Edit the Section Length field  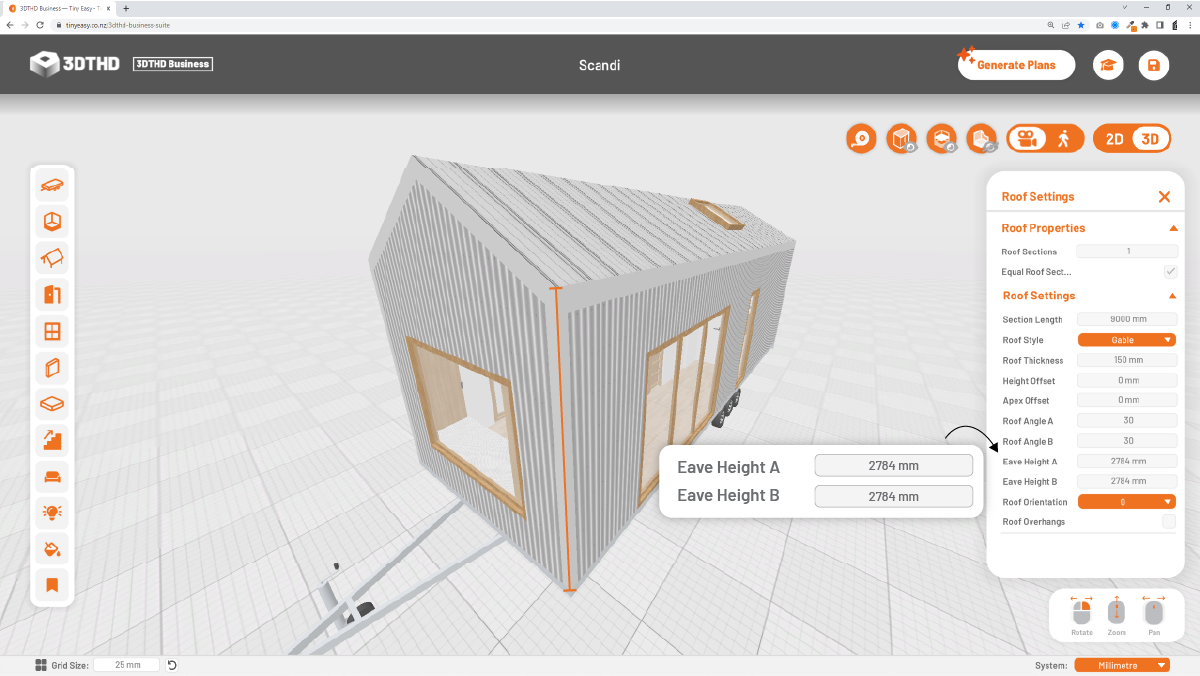[x=1127, y=320]
